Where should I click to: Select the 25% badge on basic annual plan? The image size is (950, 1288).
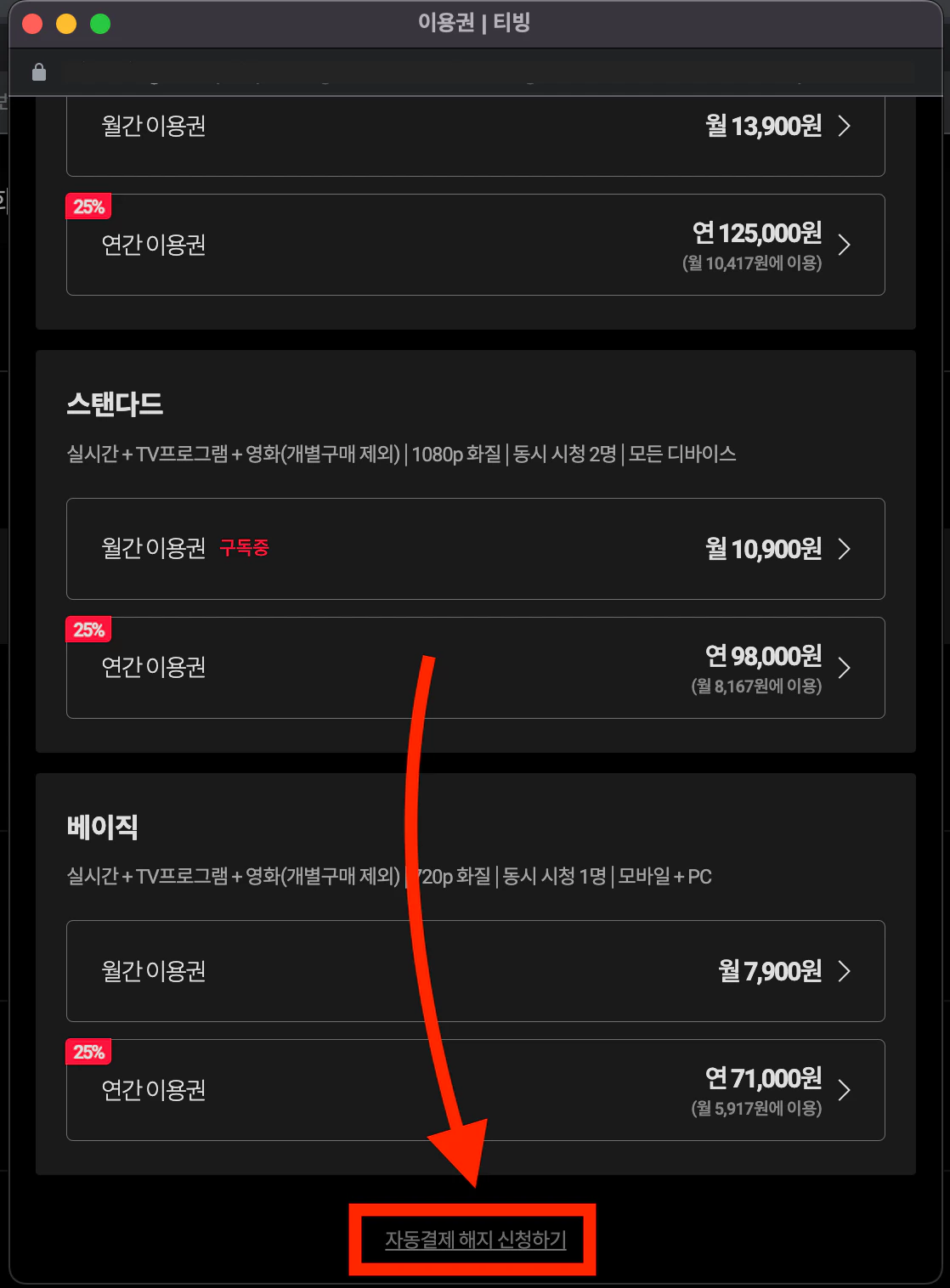click(88, 1052)
